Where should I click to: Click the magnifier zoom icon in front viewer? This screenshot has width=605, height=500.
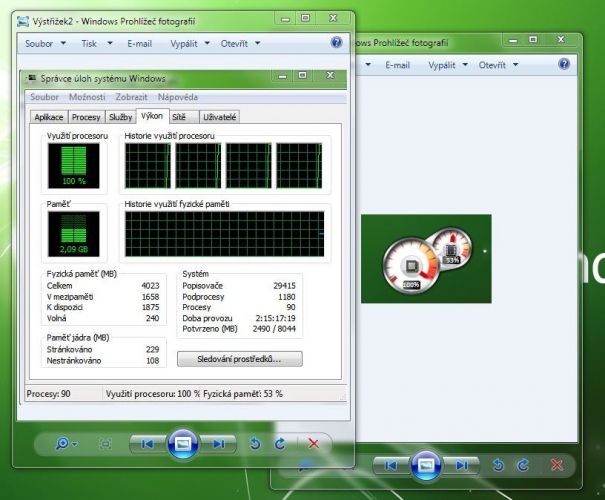62,443
